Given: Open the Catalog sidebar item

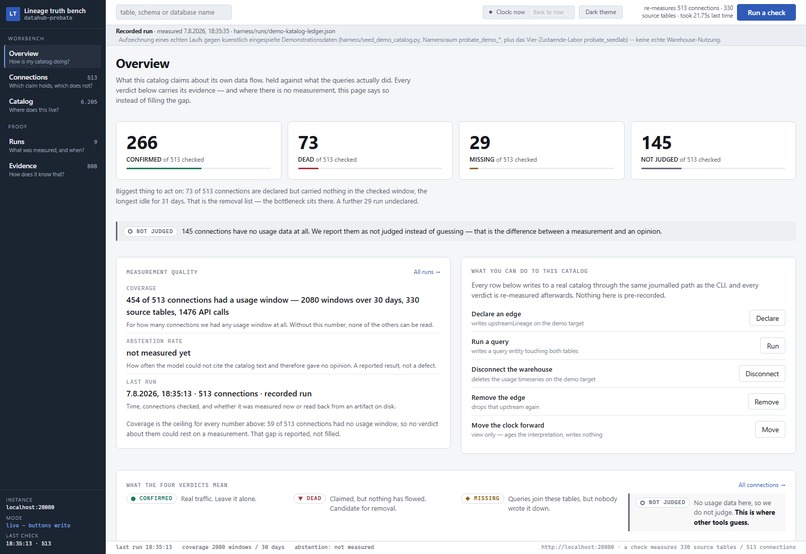Looking at the screenshot, I should coord(52,105).
